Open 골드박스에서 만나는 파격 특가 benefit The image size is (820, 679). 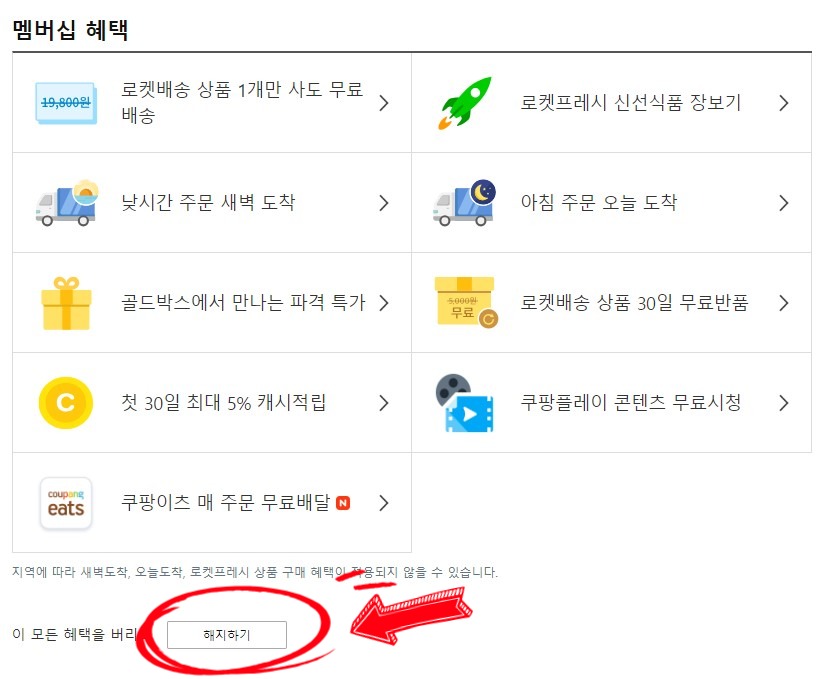212,303
